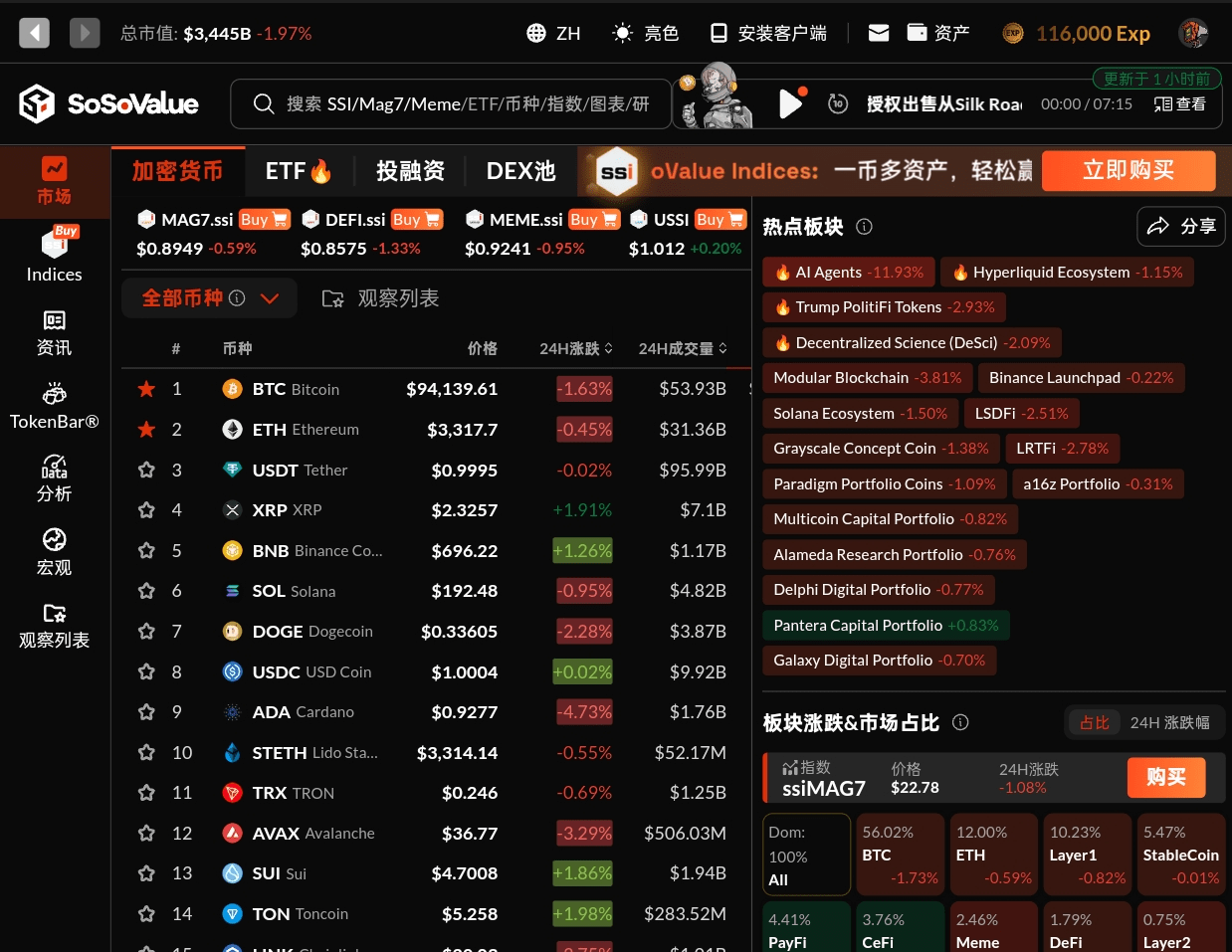Open the 资产 assets wallet

tap(937, 33)
